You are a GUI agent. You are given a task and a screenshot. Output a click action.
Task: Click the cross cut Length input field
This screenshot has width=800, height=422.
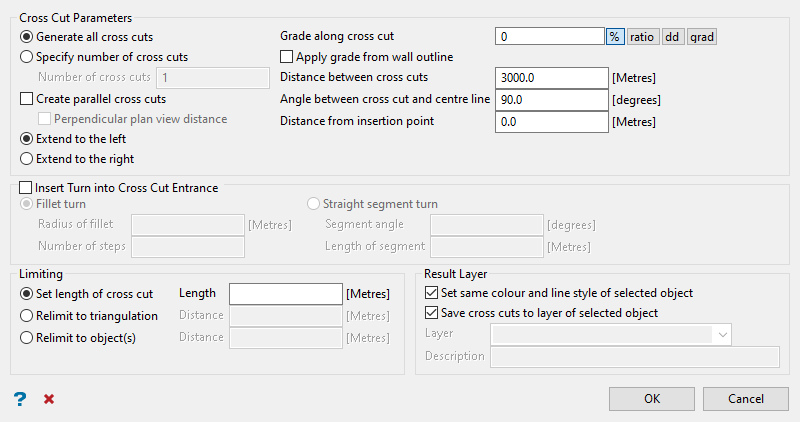pyautogui.click(x=286, y=294)
